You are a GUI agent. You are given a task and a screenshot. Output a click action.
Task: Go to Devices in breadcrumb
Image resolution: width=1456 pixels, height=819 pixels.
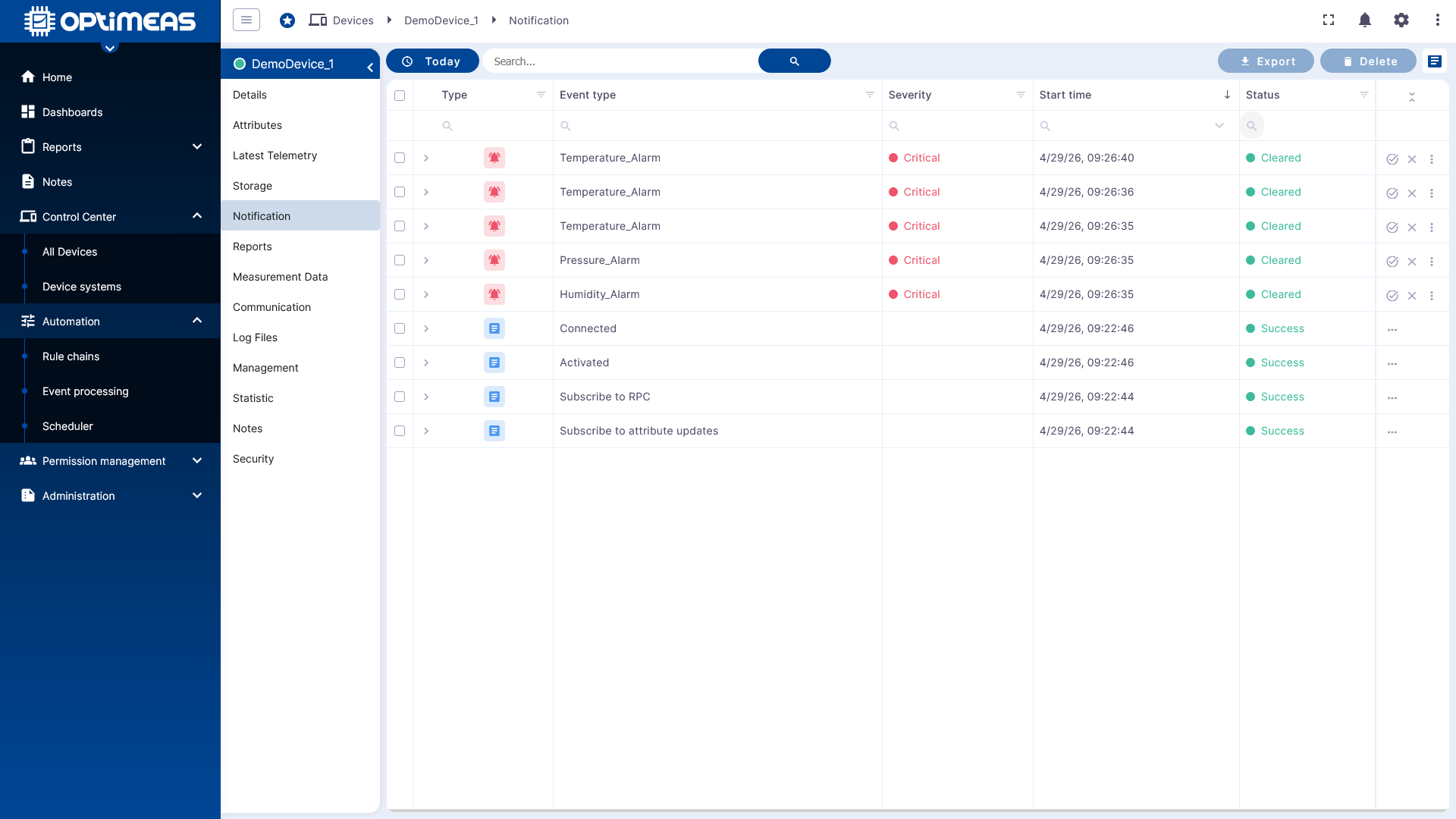[353, 20]
